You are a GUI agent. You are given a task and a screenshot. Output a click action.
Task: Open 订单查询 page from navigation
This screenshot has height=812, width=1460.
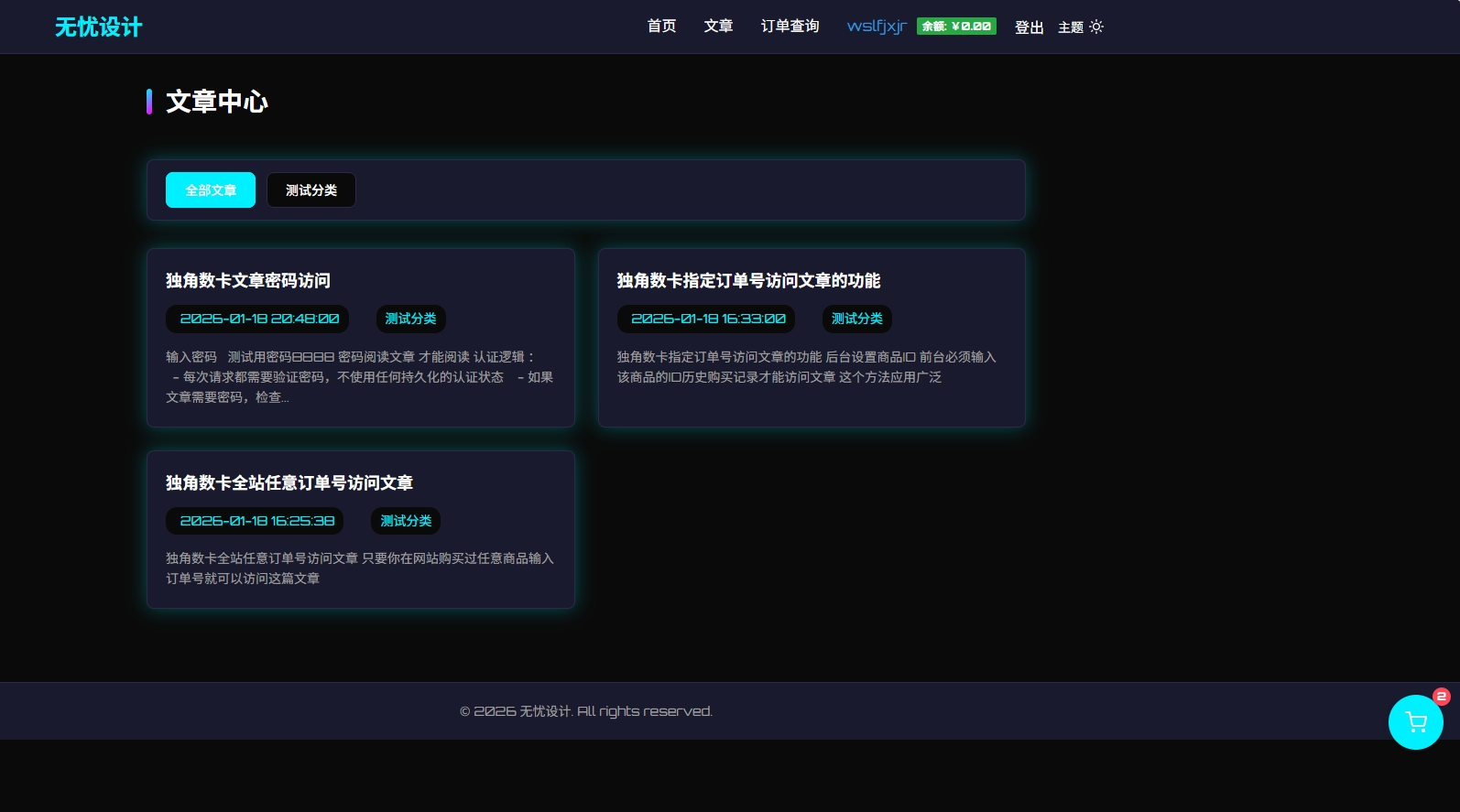(x=790, y=27)
